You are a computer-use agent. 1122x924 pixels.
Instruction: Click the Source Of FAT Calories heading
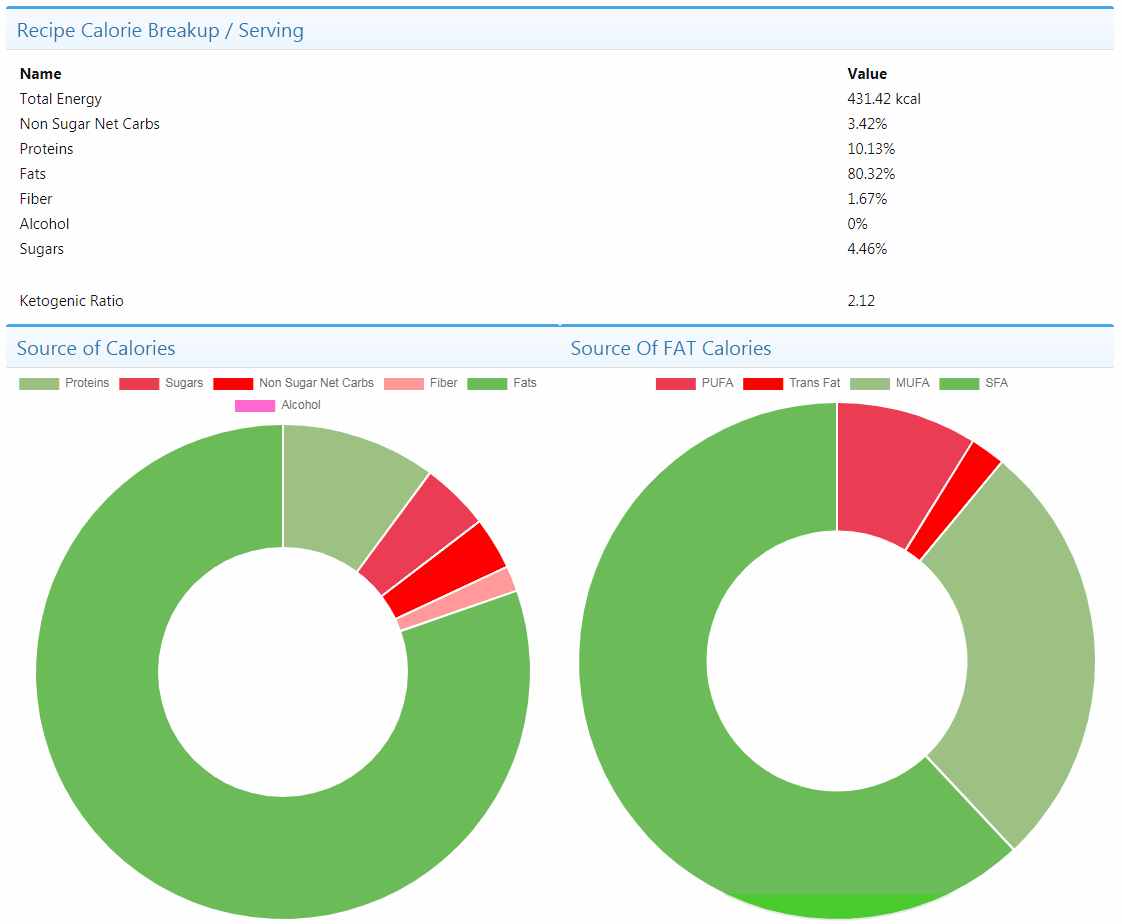[670, 349]
